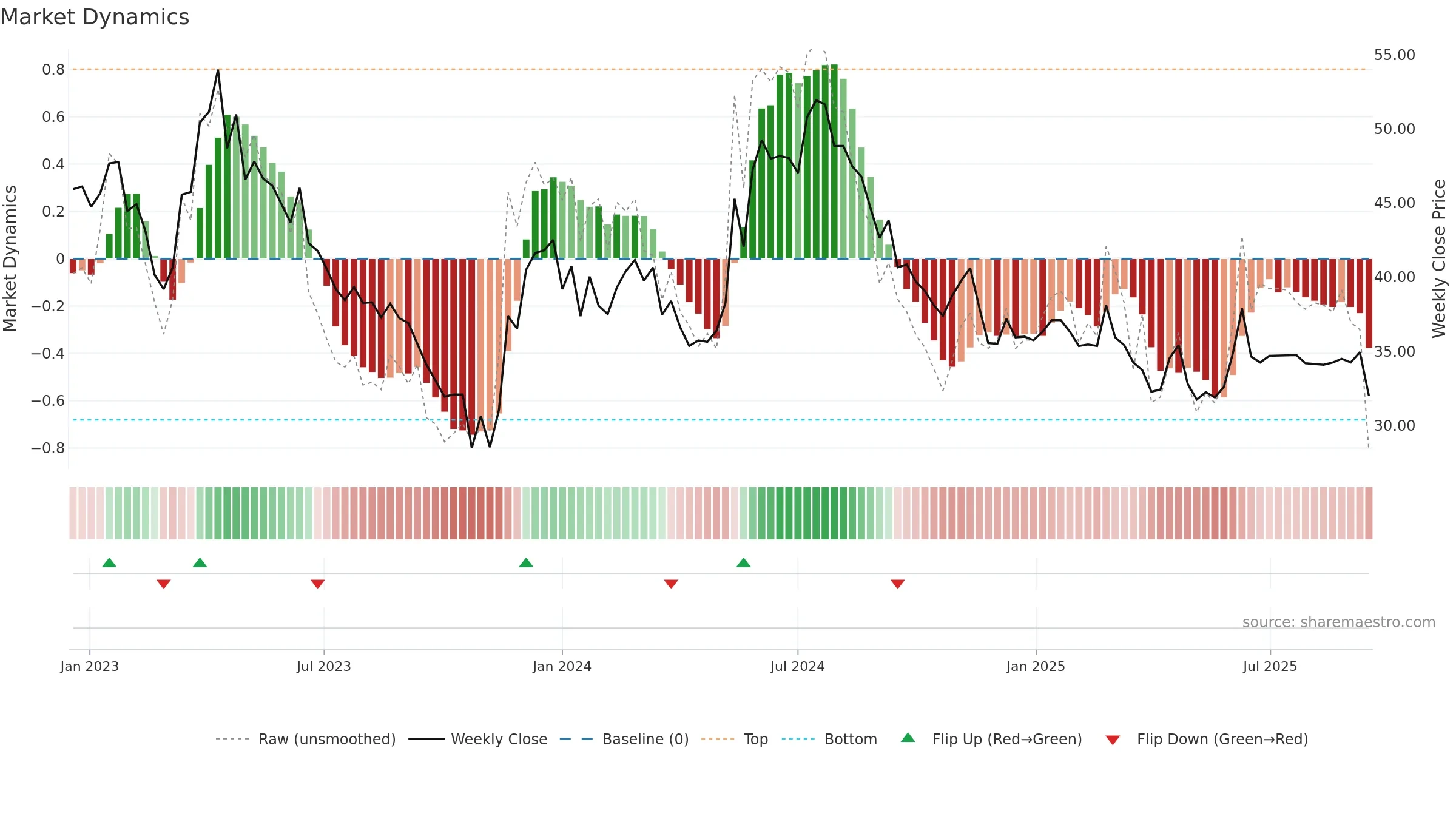Click the flip-up marker near May 2024
Image resolution: width=1456 pixels, height=819 pixels.
click(744, 562)
